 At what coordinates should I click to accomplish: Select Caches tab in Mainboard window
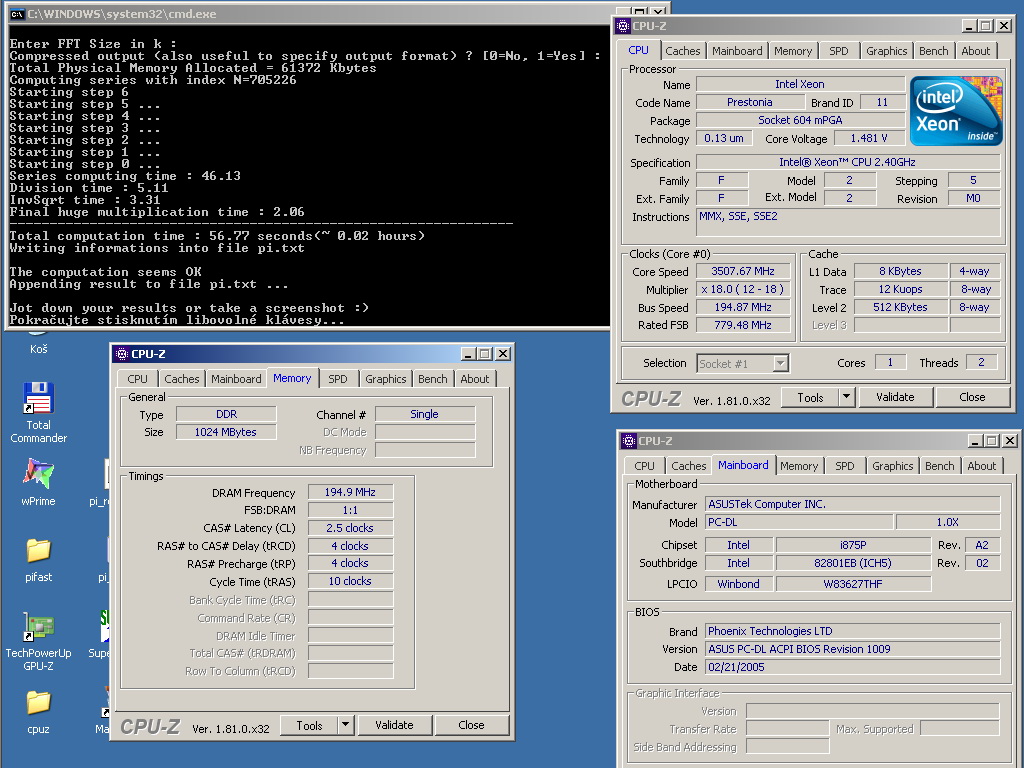point(688,466)
